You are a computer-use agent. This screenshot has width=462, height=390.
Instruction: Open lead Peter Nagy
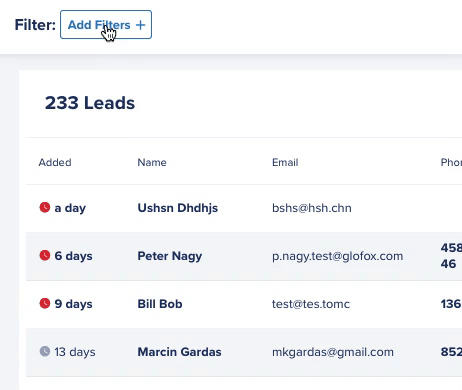click(170, 256)
